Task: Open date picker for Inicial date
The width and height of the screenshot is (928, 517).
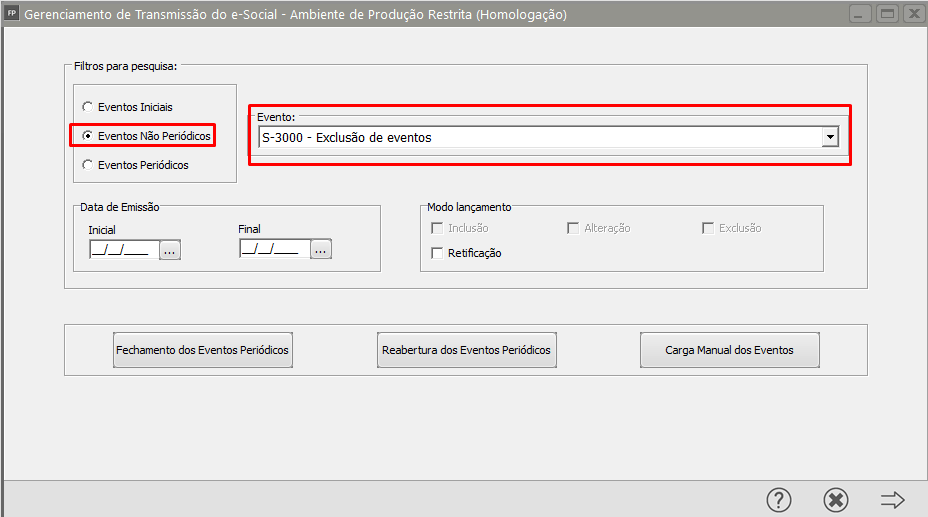Action: click(169, 250)
